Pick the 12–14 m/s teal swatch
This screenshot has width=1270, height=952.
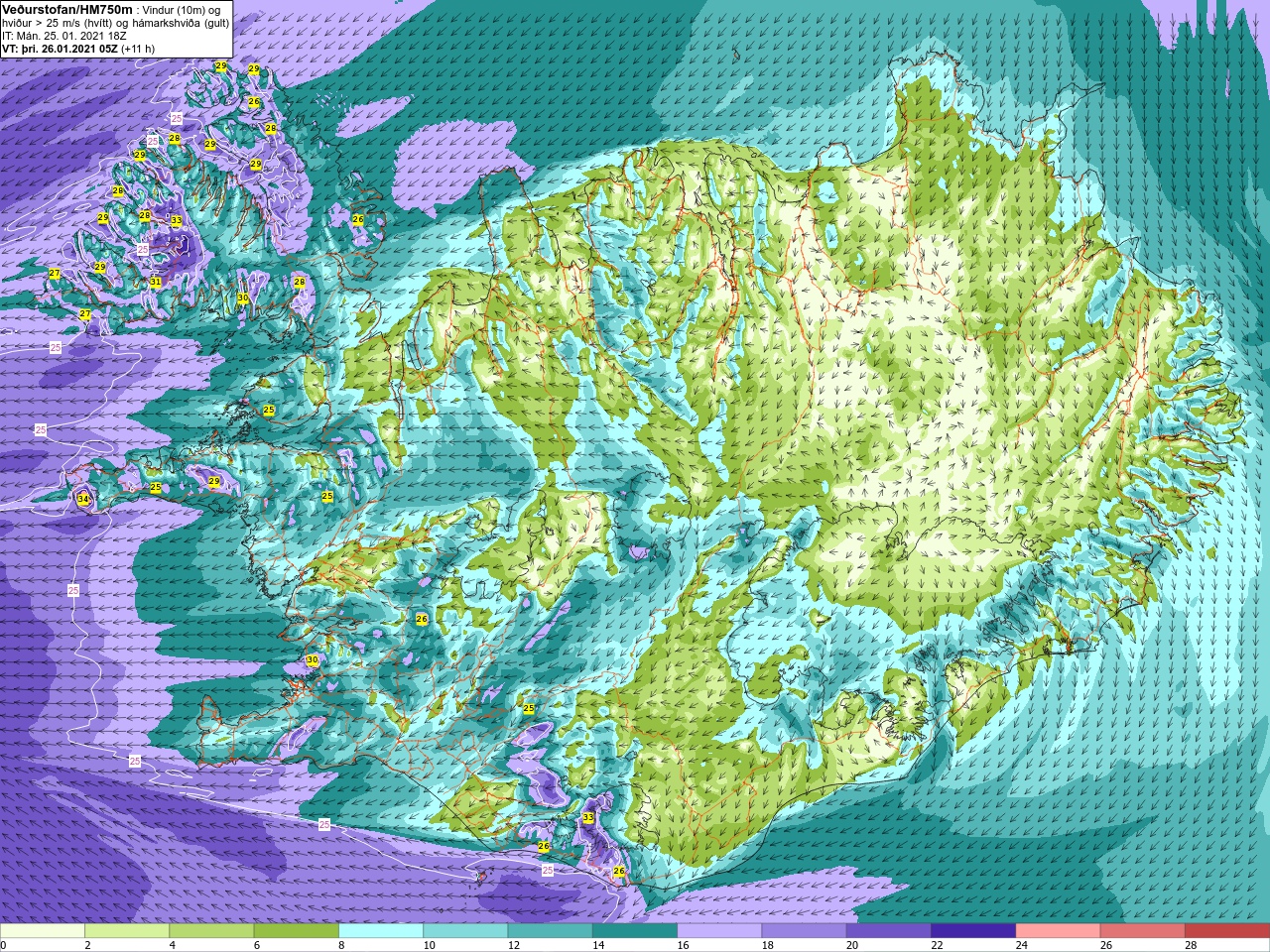click(550, 931)
